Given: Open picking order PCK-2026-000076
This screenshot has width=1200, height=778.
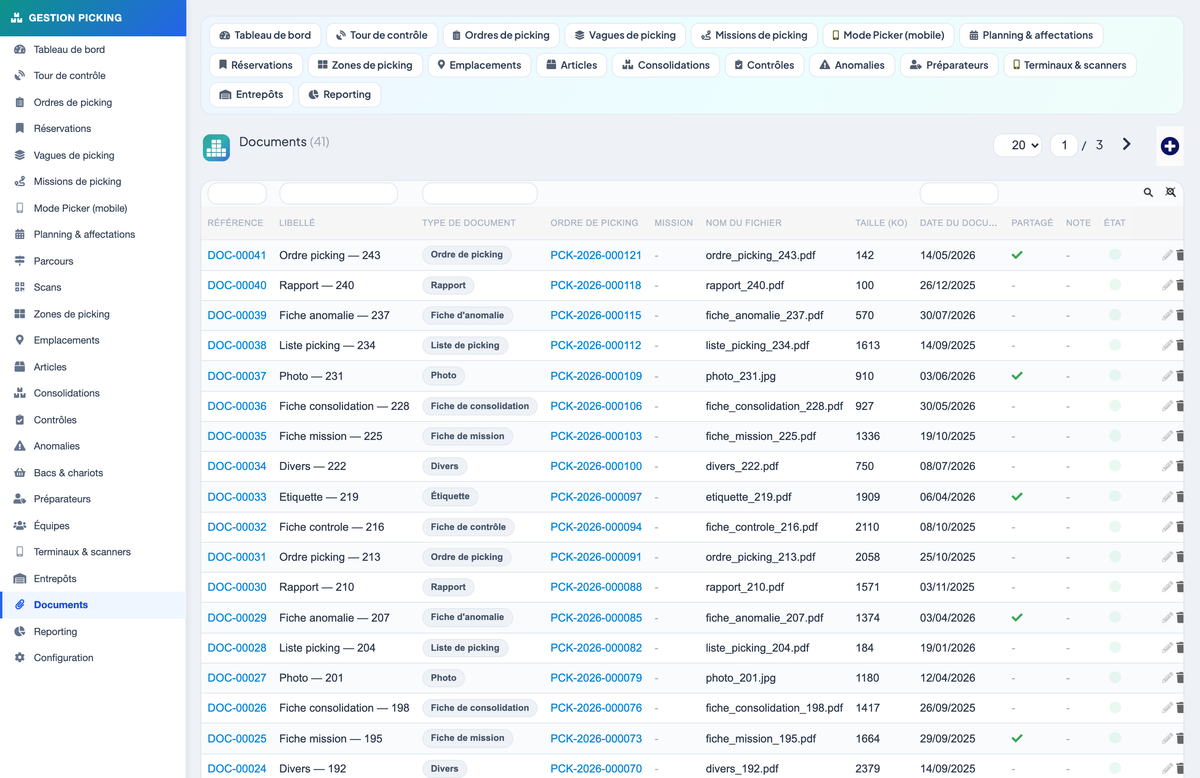Looking at the screenshot, I should (x=596, y=708).
